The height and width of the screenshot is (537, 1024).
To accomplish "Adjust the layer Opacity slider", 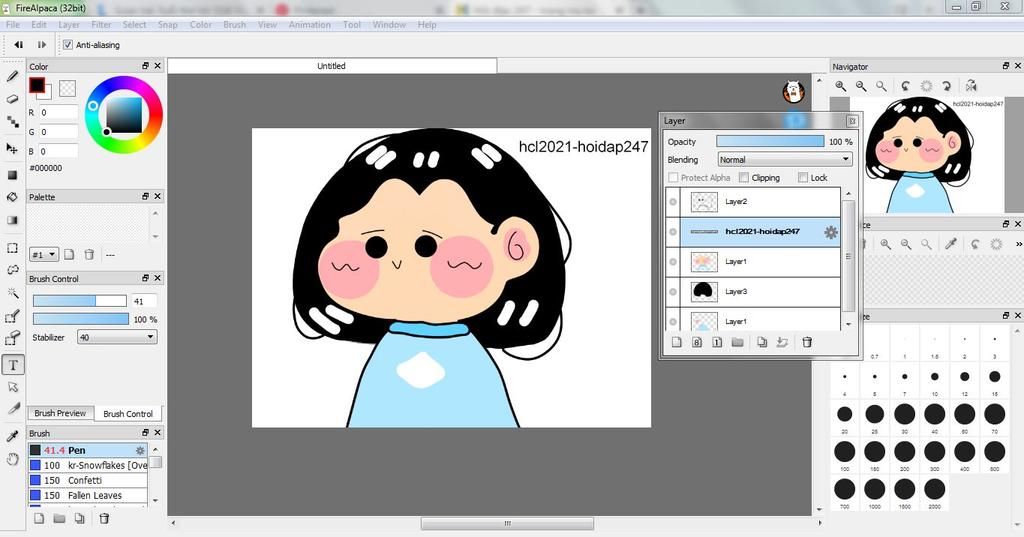I will 770,141.
